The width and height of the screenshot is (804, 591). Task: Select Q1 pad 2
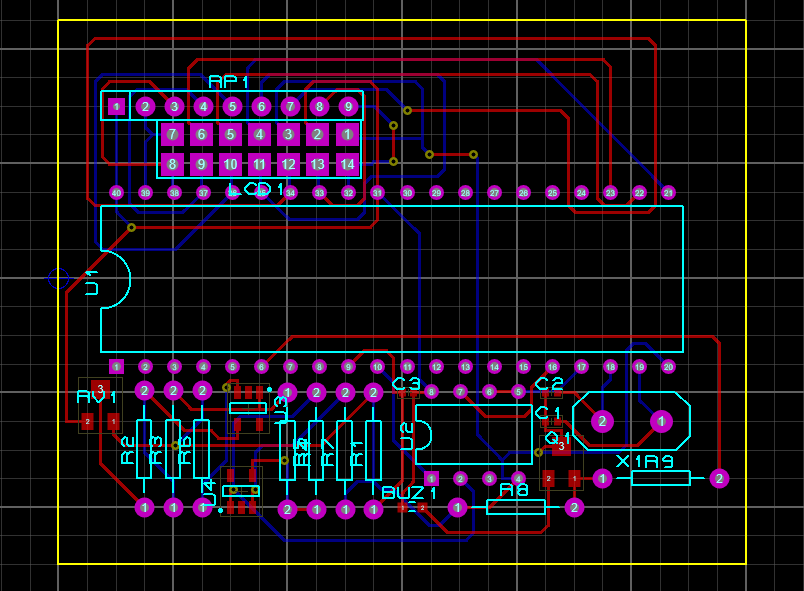[549, 479]
